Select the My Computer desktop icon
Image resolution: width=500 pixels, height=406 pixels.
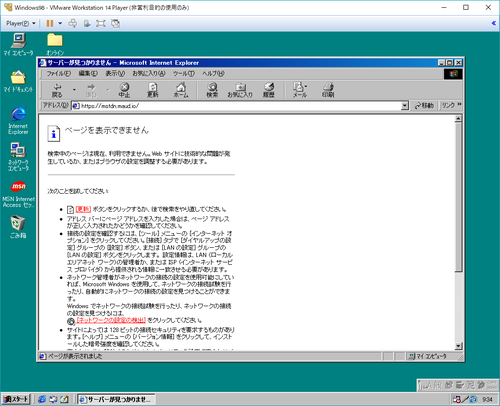[18, 44]
